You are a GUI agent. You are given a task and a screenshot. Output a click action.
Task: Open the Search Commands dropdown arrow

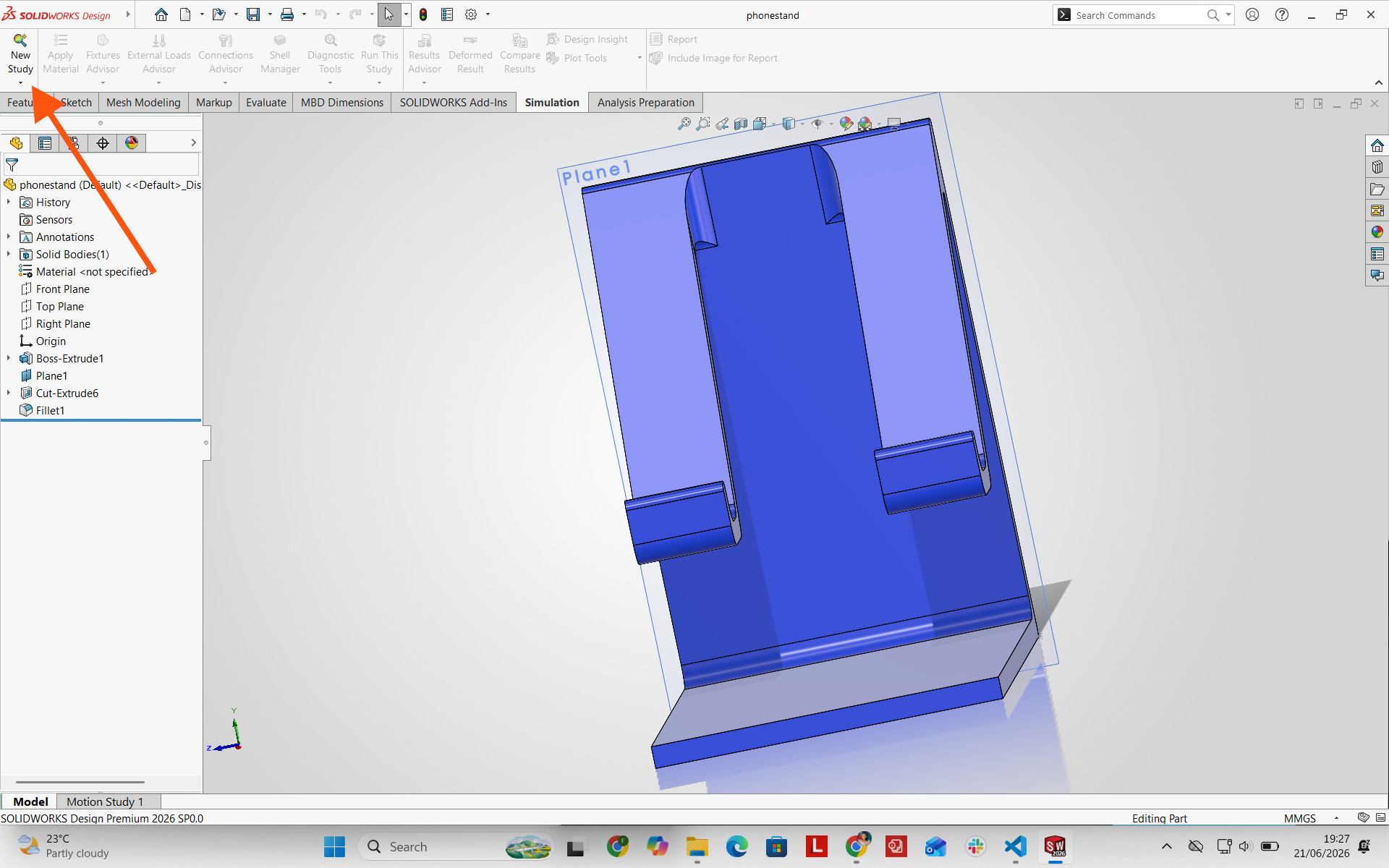1228,14
